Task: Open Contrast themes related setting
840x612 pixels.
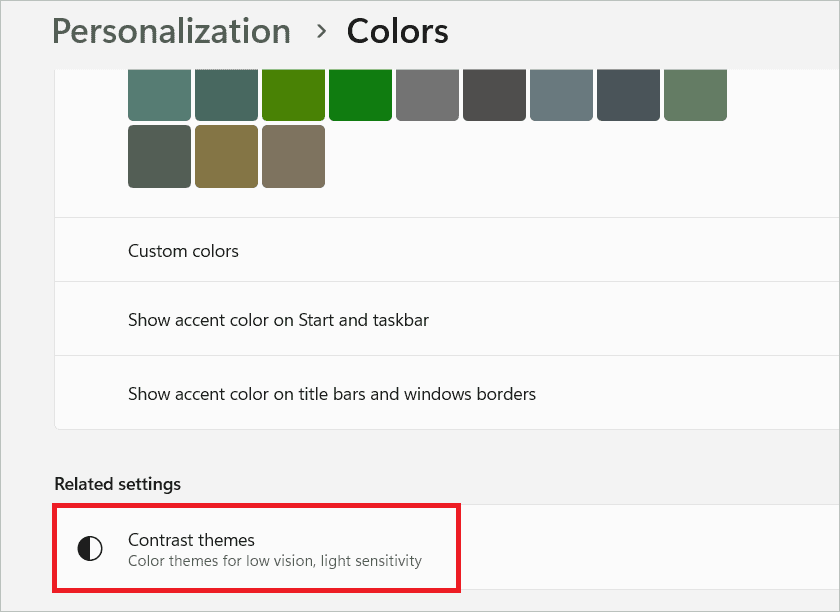Action: 447,547
